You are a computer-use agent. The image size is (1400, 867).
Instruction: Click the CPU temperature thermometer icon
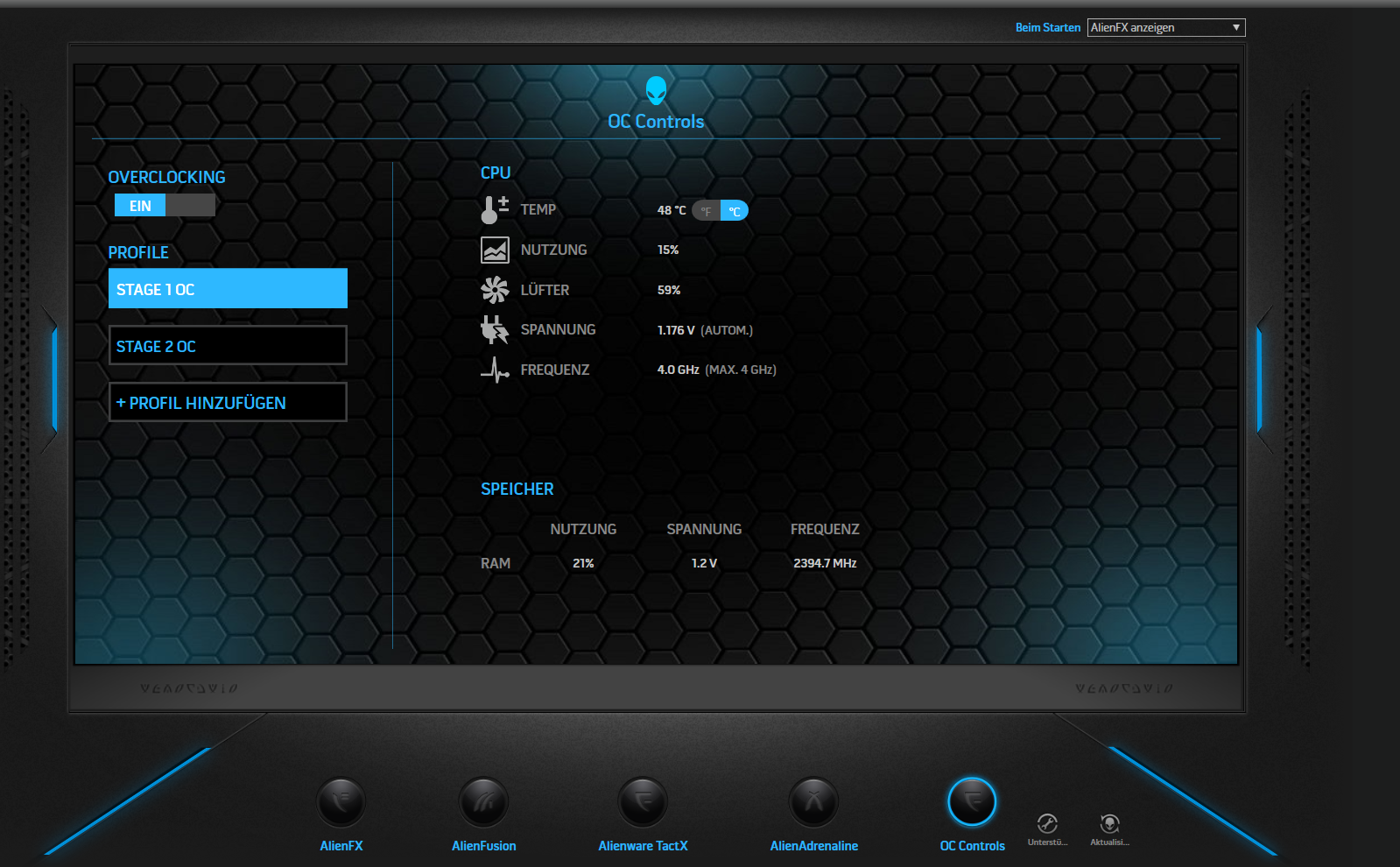click(x=495, y=209)
